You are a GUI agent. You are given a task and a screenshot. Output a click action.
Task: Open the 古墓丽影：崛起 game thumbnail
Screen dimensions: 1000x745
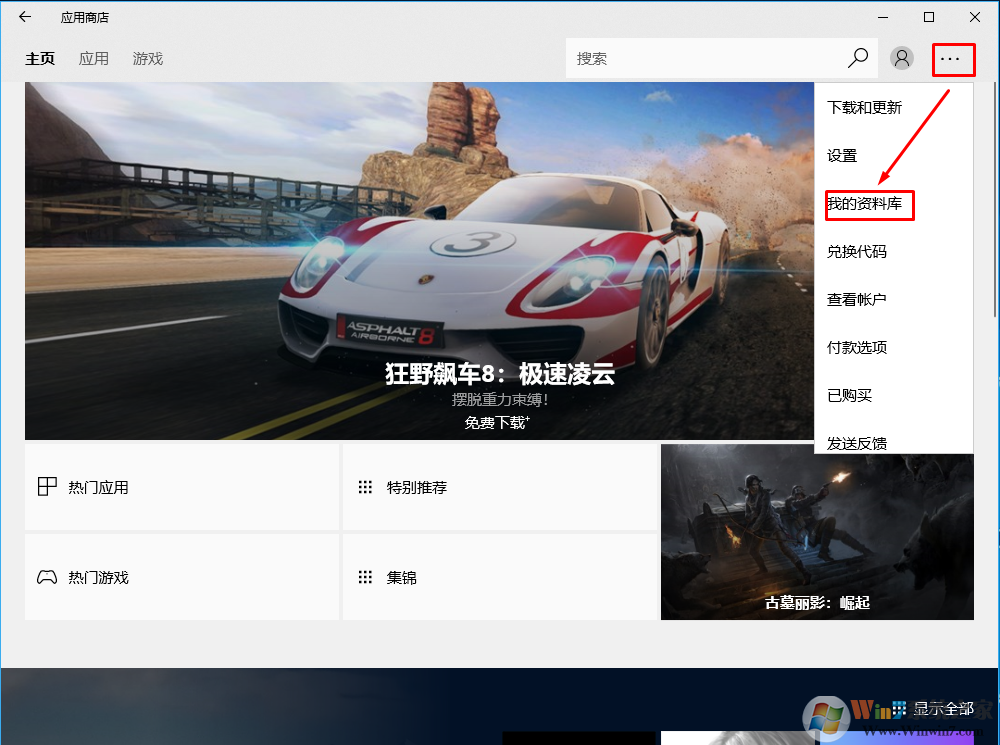(817, 532)
